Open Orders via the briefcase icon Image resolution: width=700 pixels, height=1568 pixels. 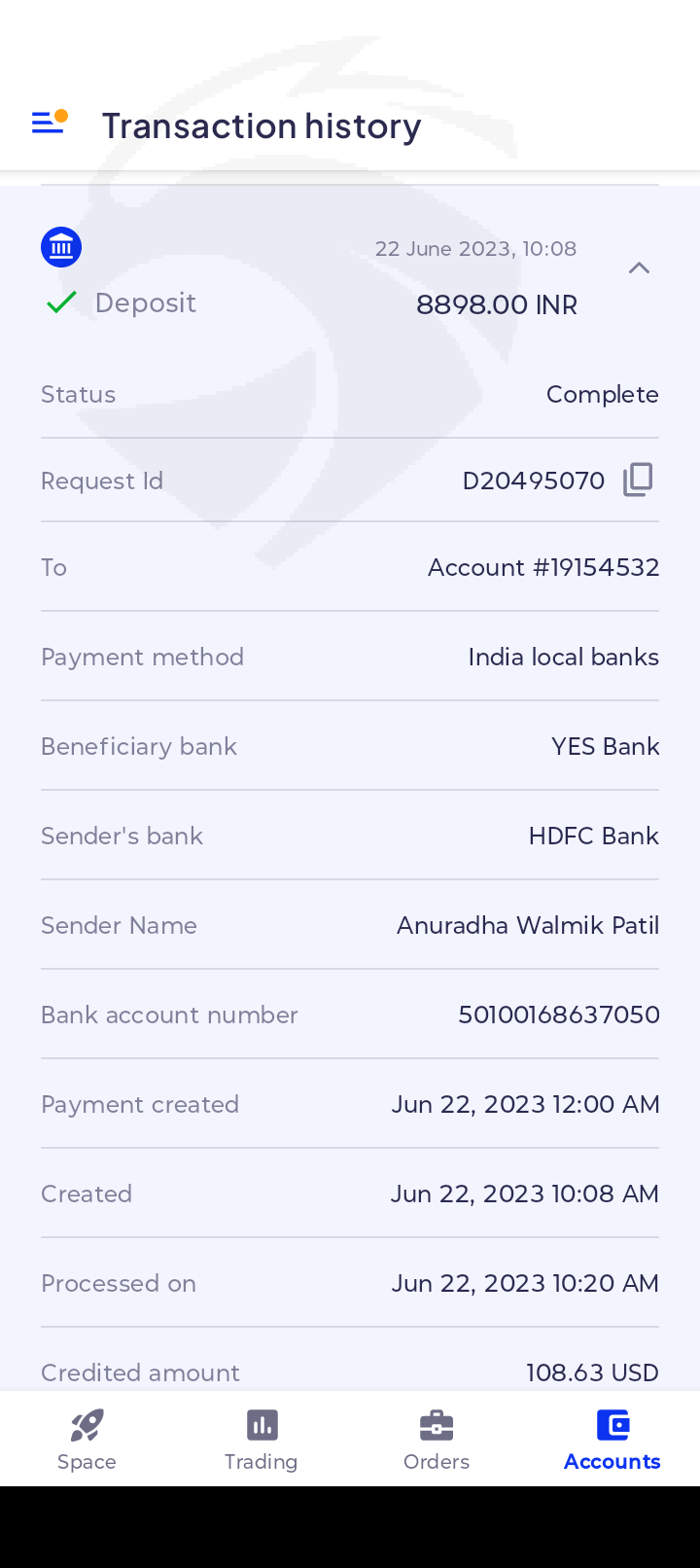tap(437, 1426)
